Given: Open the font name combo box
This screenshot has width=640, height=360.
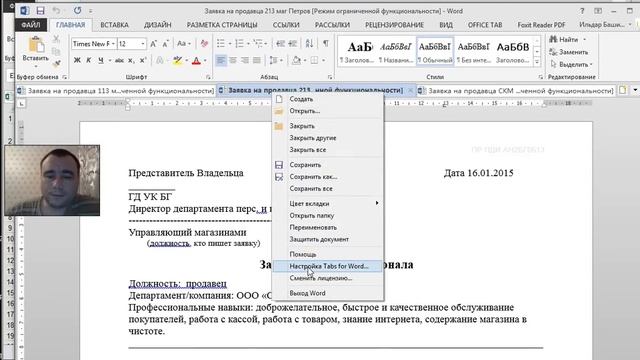Looking at the screenshot, I should click(x=93, y=44).
